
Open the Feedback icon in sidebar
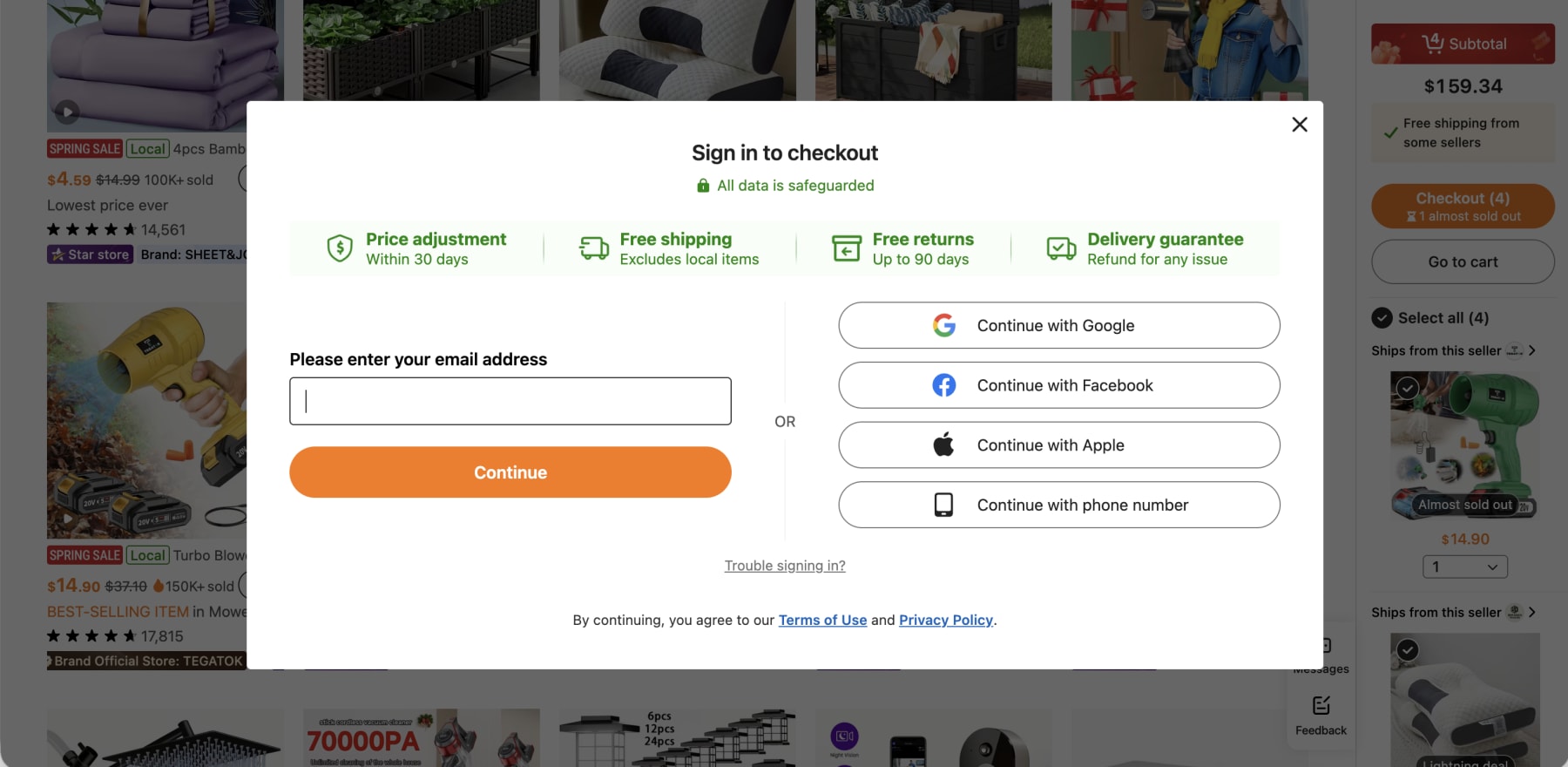[x=1321, y=705]
